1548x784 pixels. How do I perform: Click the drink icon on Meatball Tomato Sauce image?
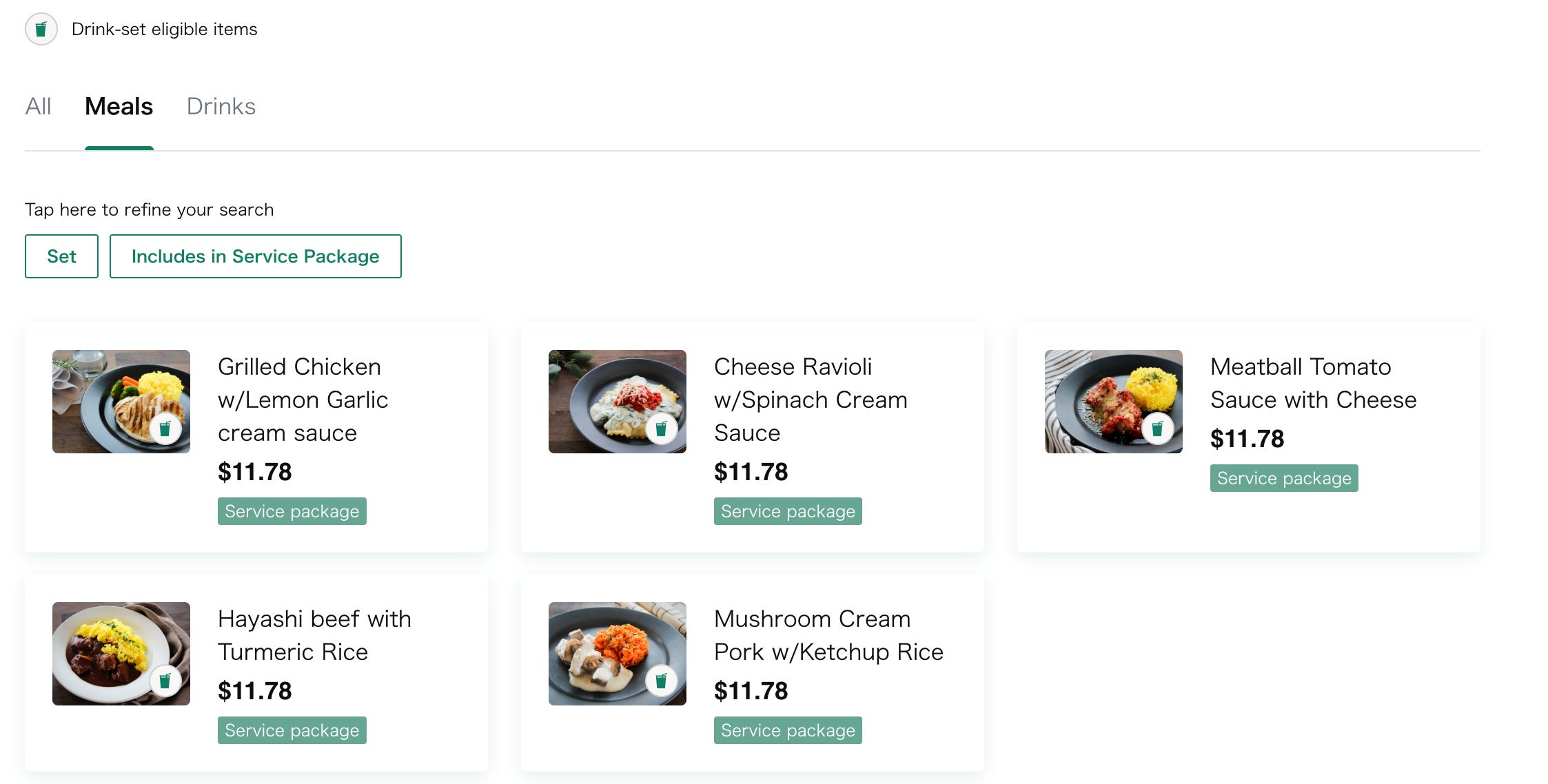[x=1159, y=428]
